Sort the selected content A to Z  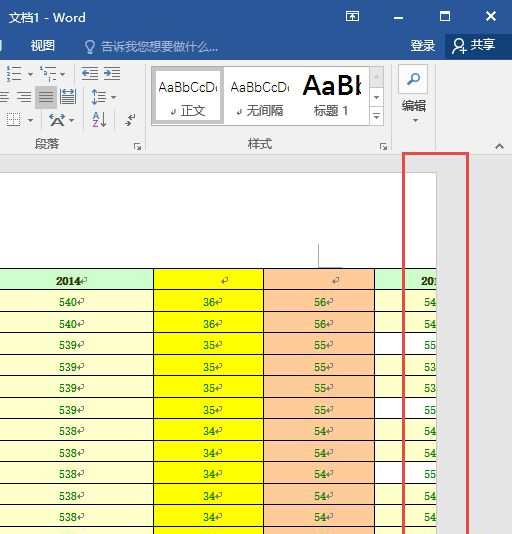[x=99, y=120]
